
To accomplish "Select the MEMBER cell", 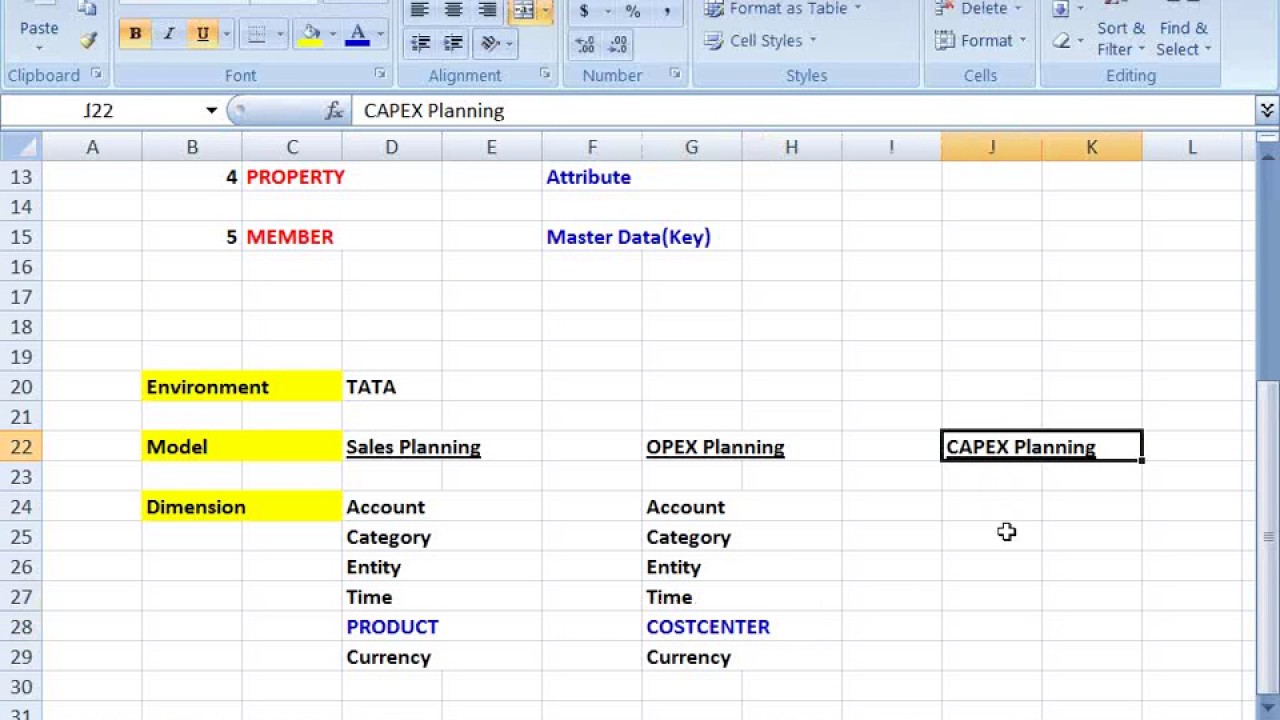I will pyautogui.click(x=292, y=237).
